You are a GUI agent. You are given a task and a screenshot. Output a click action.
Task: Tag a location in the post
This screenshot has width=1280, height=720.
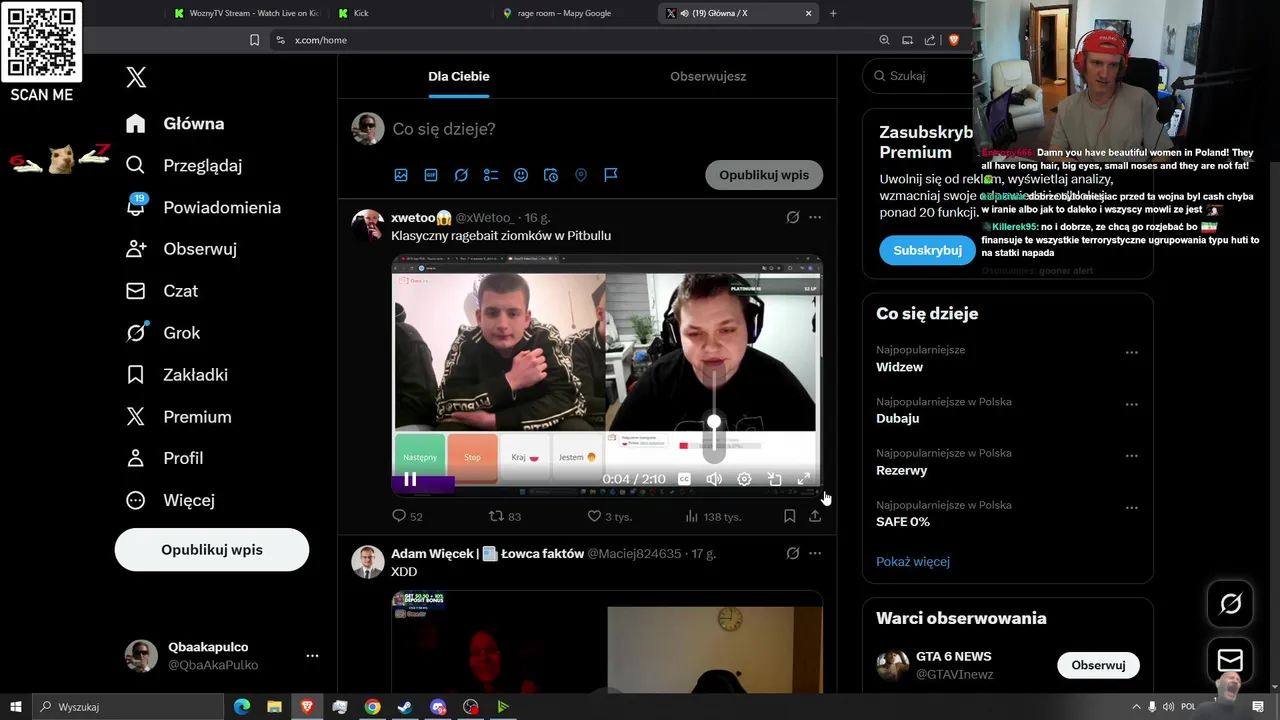[581, 175]
